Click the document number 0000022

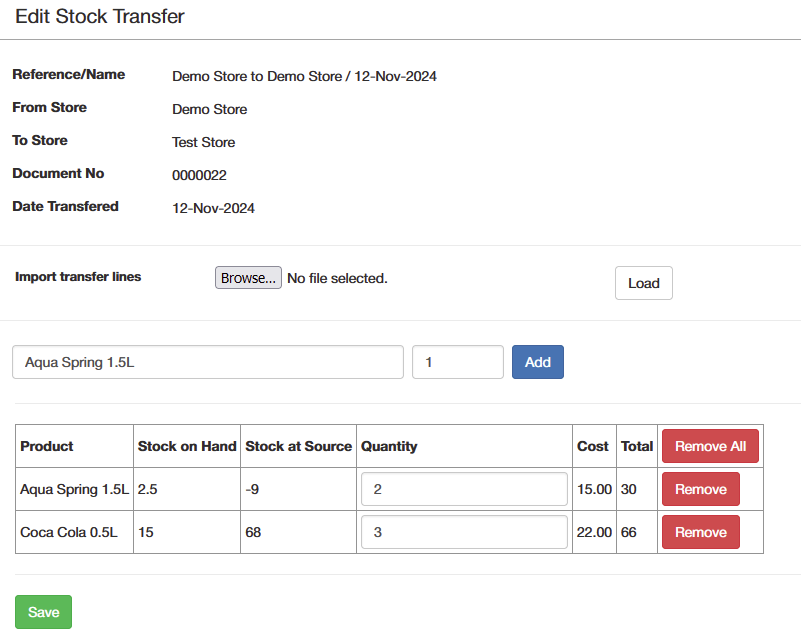tap(199, 175)
